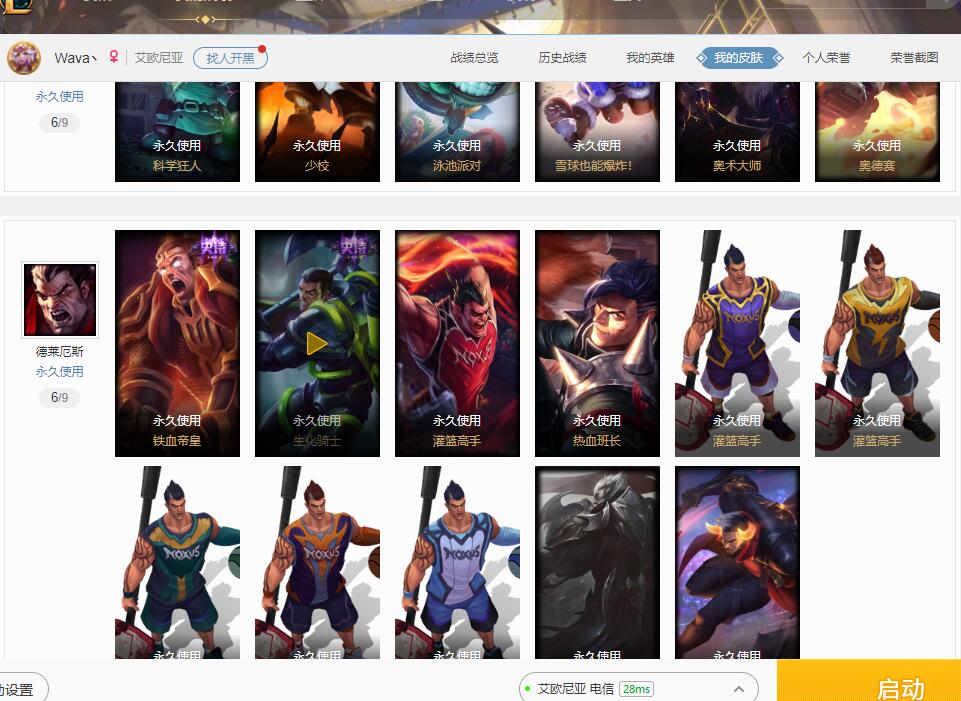Select the light-blue Noxus chroma card

[x=457, y=563]
